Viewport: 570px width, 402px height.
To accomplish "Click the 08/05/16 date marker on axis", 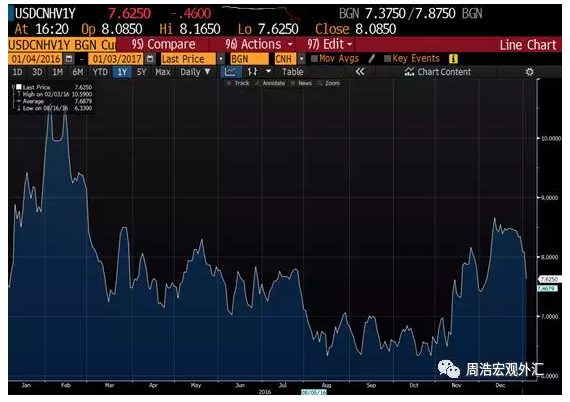I will pos(314,393).
